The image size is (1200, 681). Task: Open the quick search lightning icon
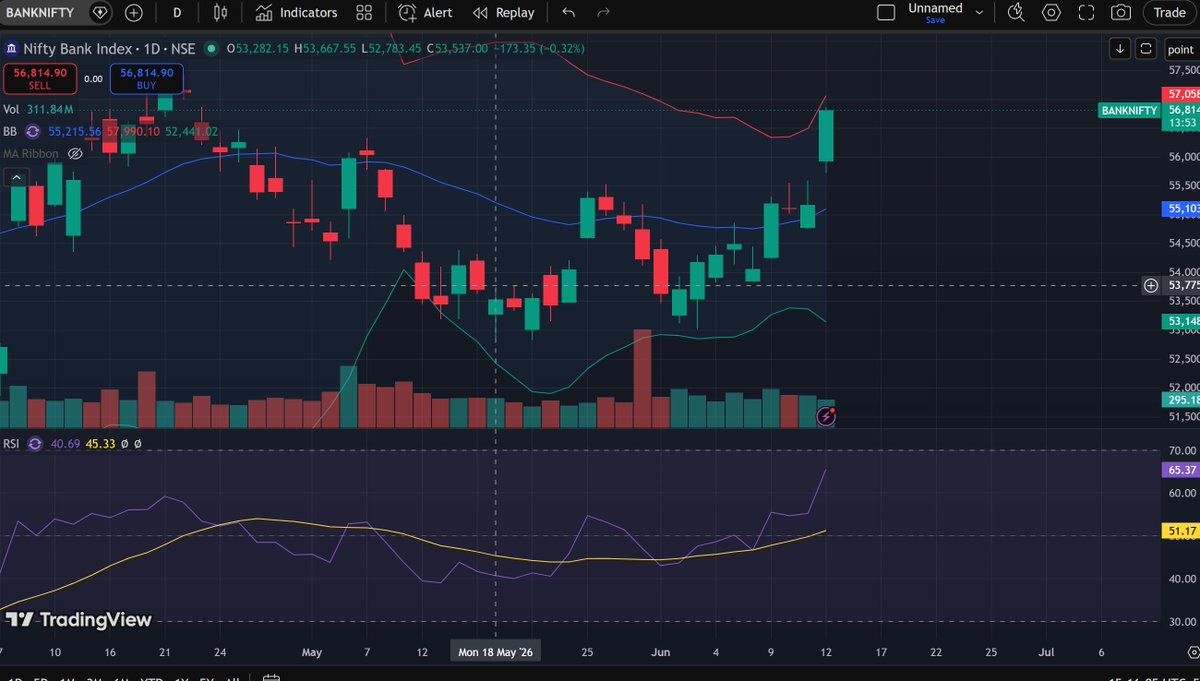tap(1016, 13)
